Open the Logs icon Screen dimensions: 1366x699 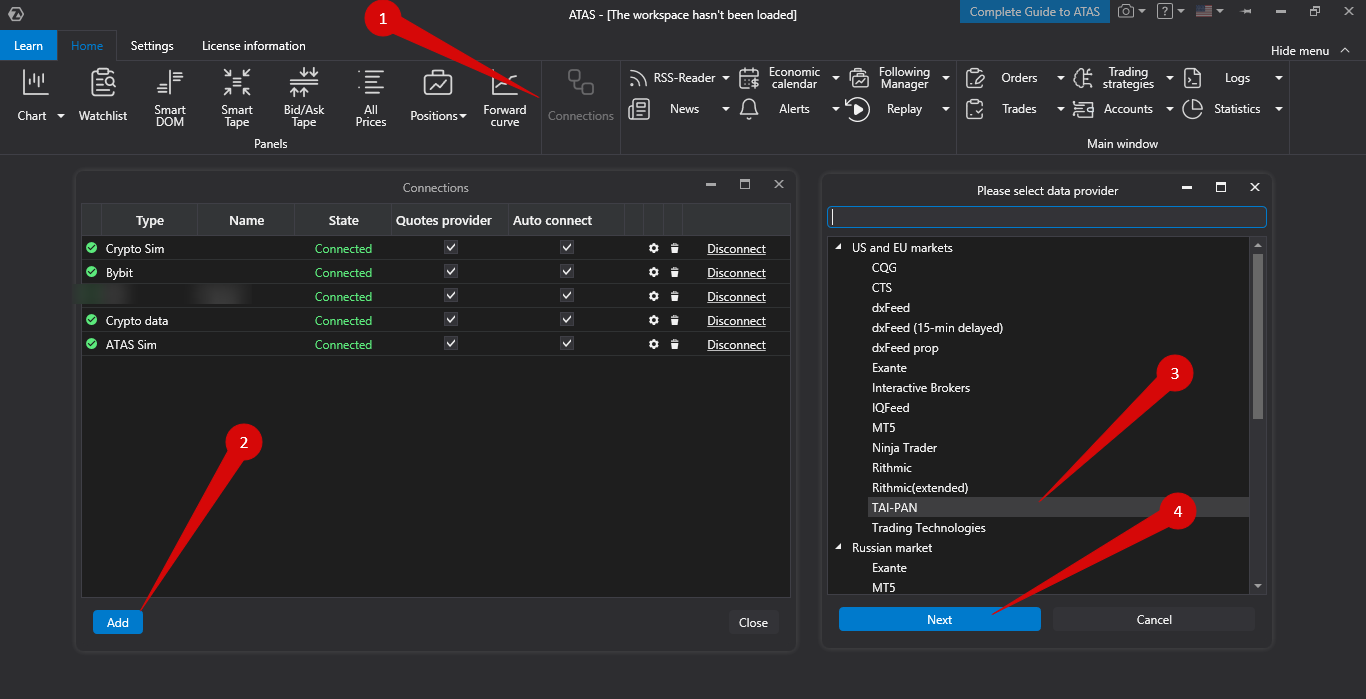[x=1192, y=78]
